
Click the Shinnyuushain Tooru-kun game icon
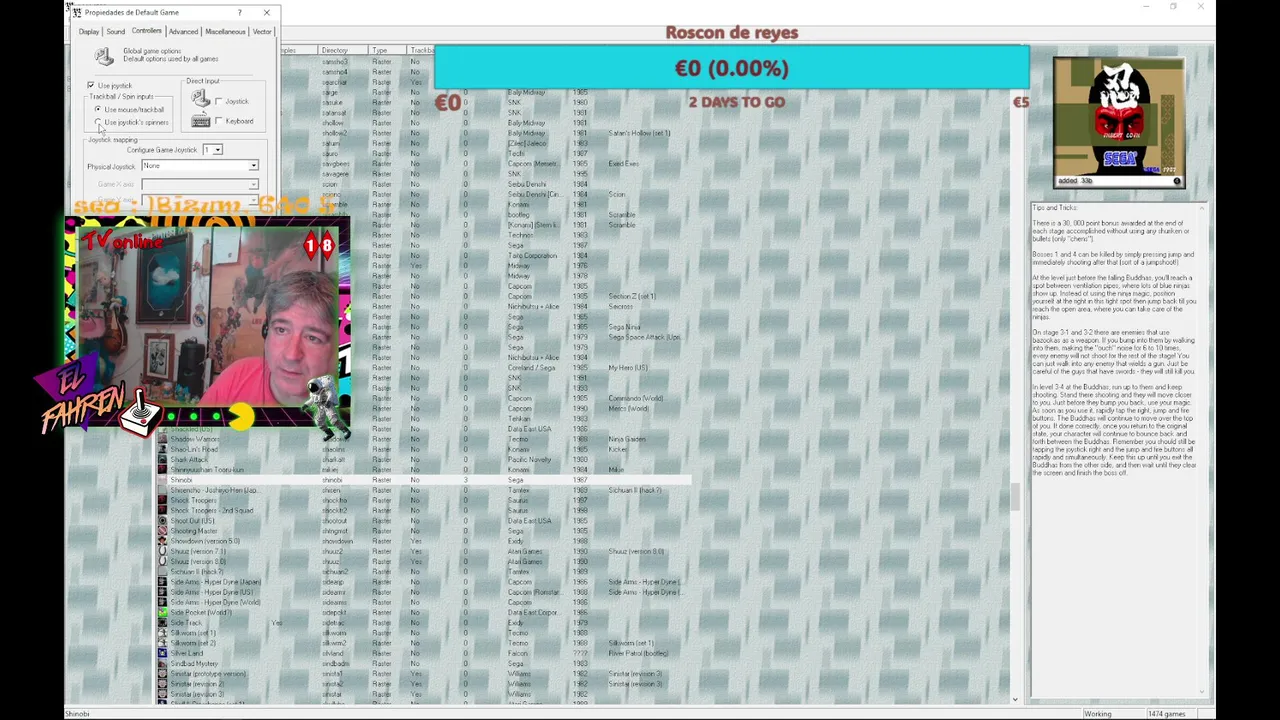click(x=162, y=470)
